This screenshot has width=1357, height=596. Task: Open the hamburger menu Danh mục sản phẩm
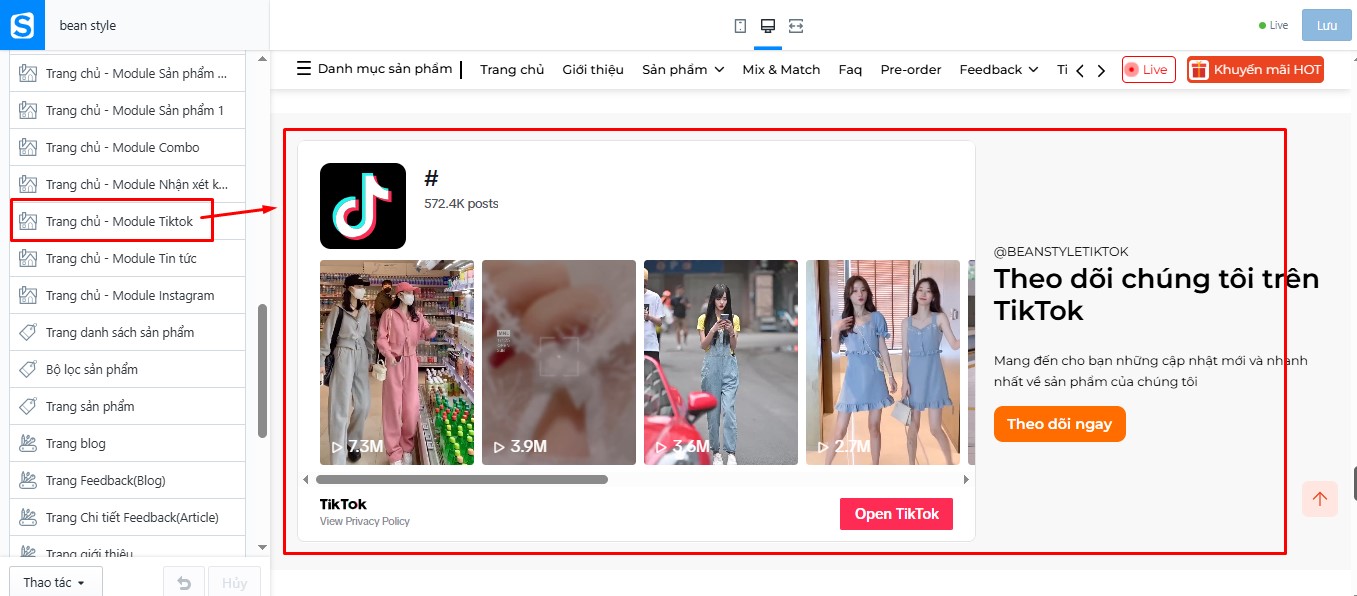(x=375, y=69)
